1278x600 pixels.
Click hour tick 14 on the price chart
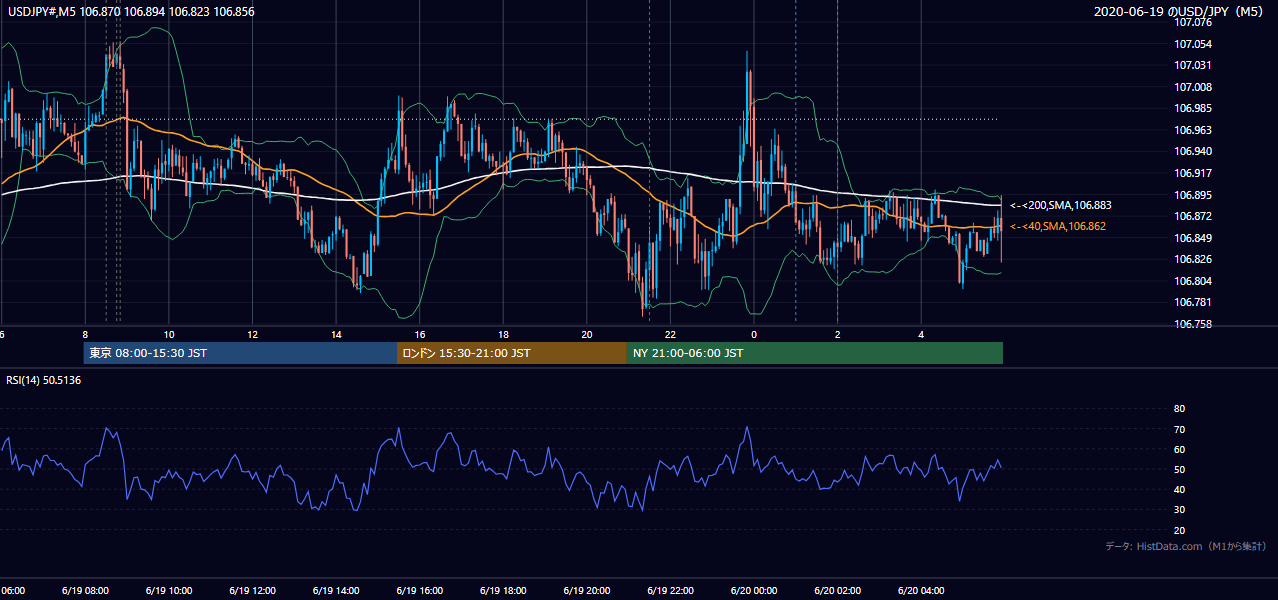coord(336,334)
